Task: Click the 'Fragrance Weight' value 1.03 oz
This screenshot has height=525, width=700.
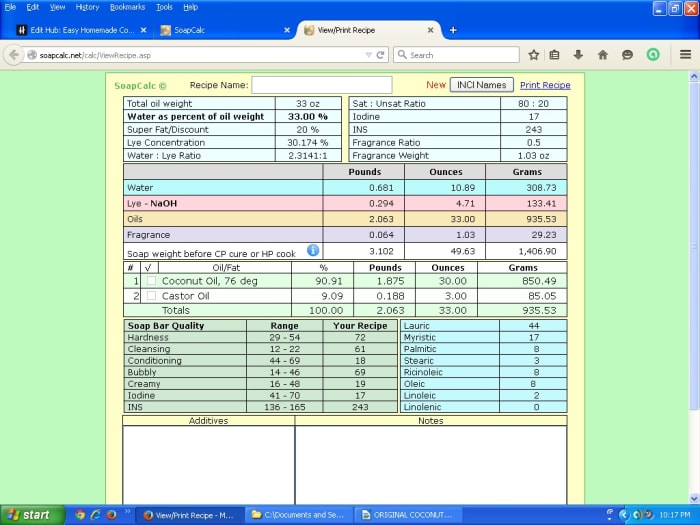Action: coord(533,155)
